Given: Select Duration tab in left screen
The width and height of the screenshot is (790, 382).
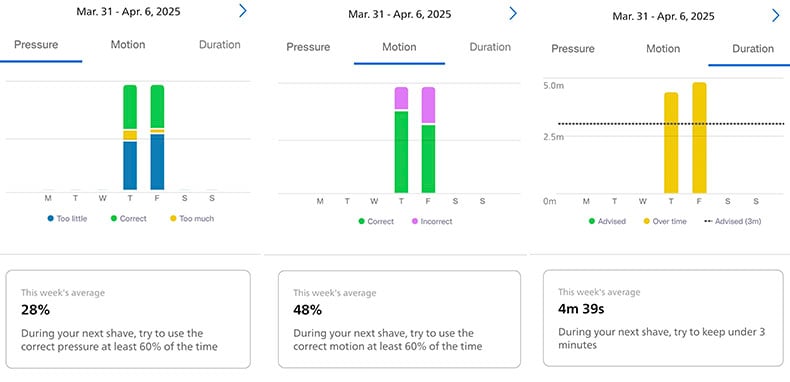Looking at the screenshot, I should pos(220,45).
